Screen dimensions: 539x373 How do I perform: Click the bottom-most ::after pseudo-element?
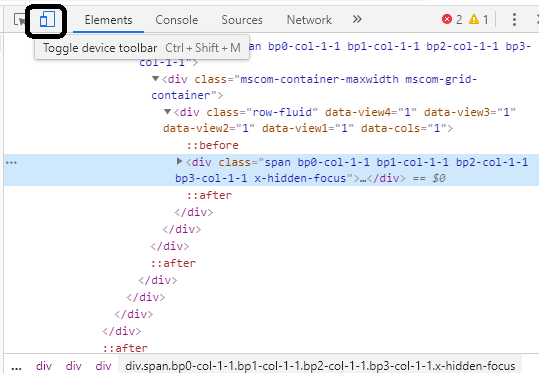pyautogui.click(x=125, y=348)
